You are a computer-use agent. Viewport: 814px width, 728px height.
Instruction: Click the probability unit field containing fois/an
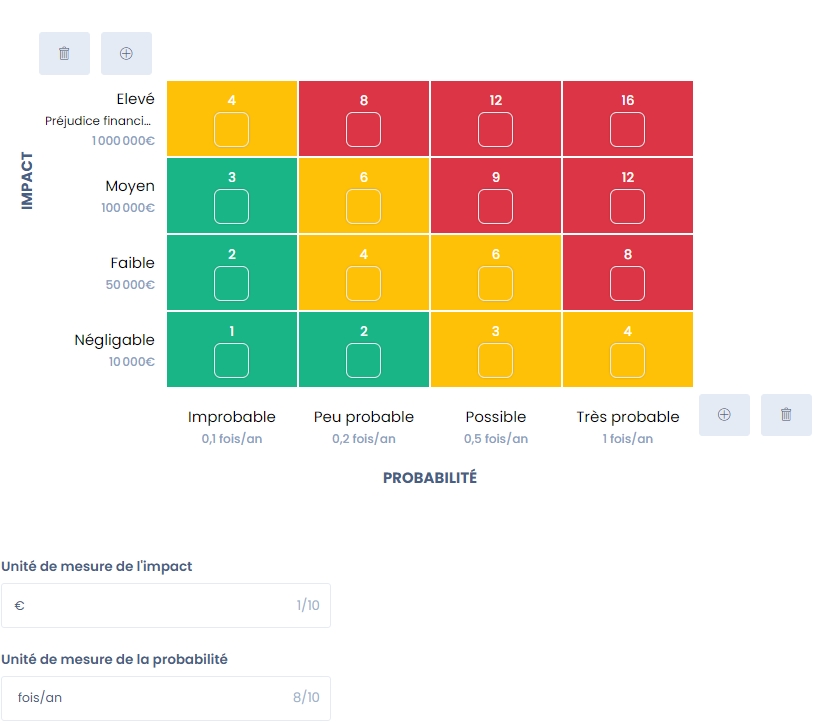pyautogui.click(x=150, y=697)
